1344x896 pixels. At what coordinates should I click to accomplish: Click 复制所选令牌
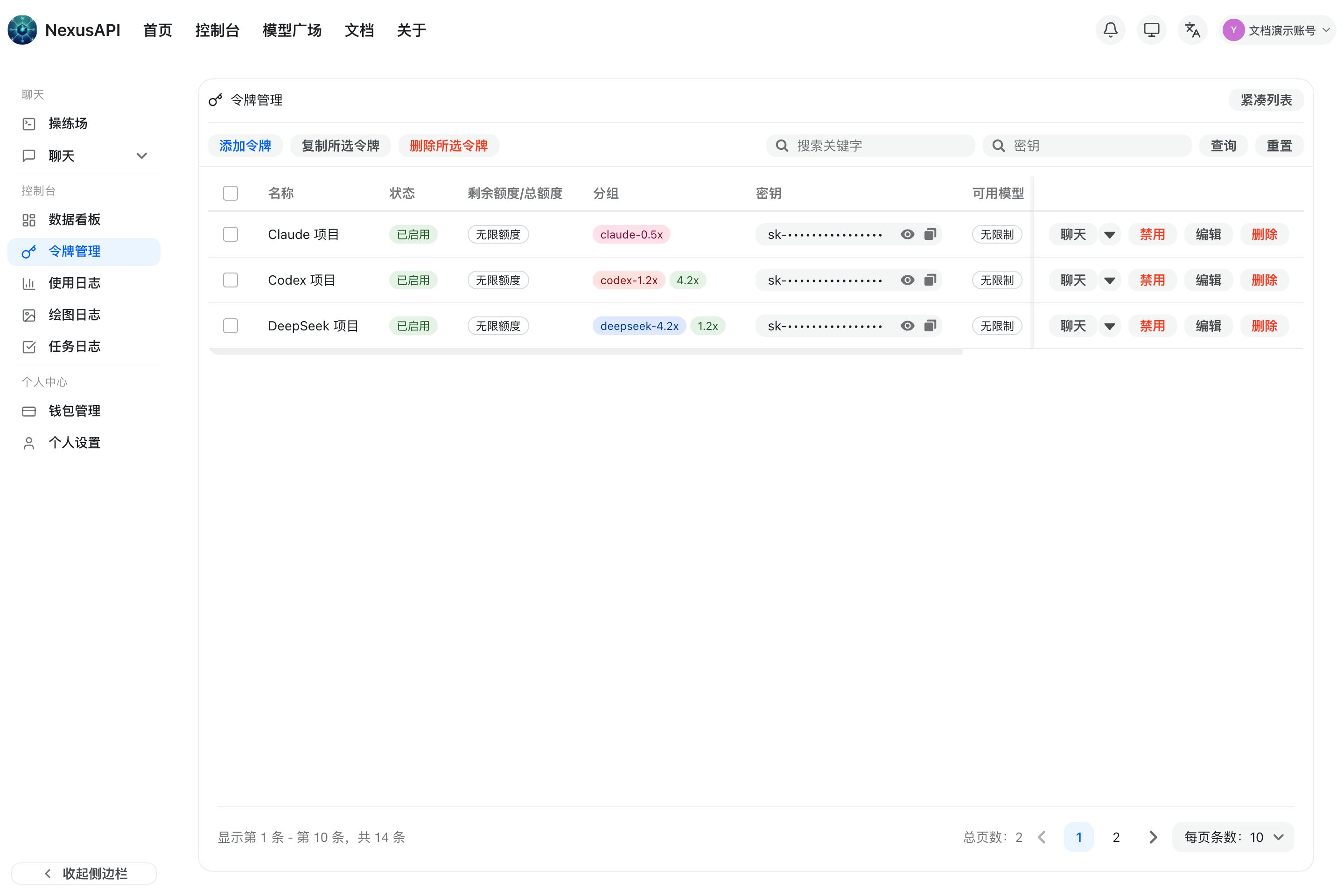pyautogui.click(x=341, y=146)
